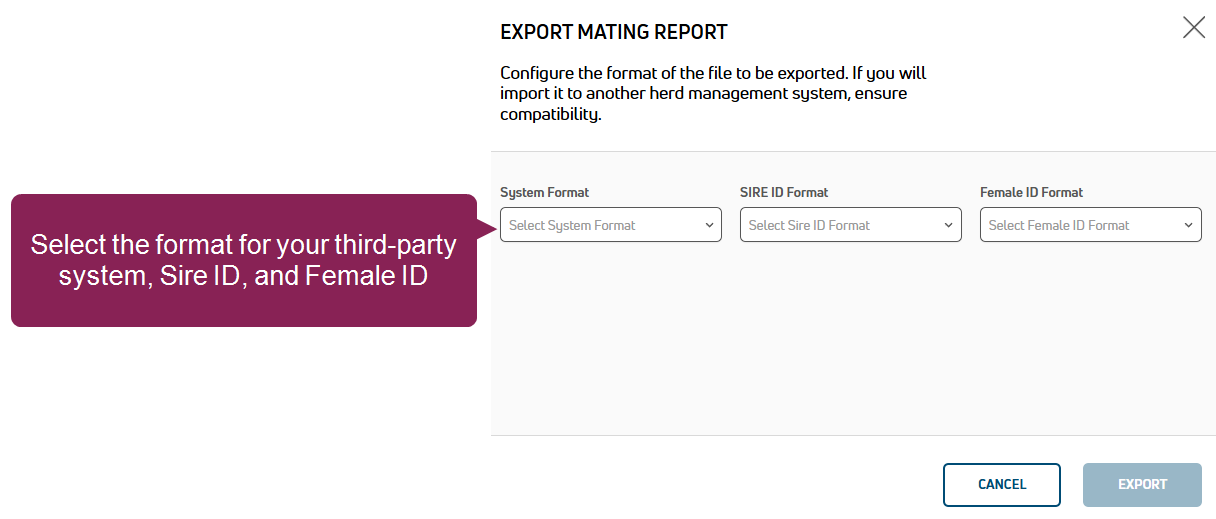Click the Sire ID Format chevron arrow
Screen dimensions: 1216x519
pyautogui.click(x=949, y=225)
